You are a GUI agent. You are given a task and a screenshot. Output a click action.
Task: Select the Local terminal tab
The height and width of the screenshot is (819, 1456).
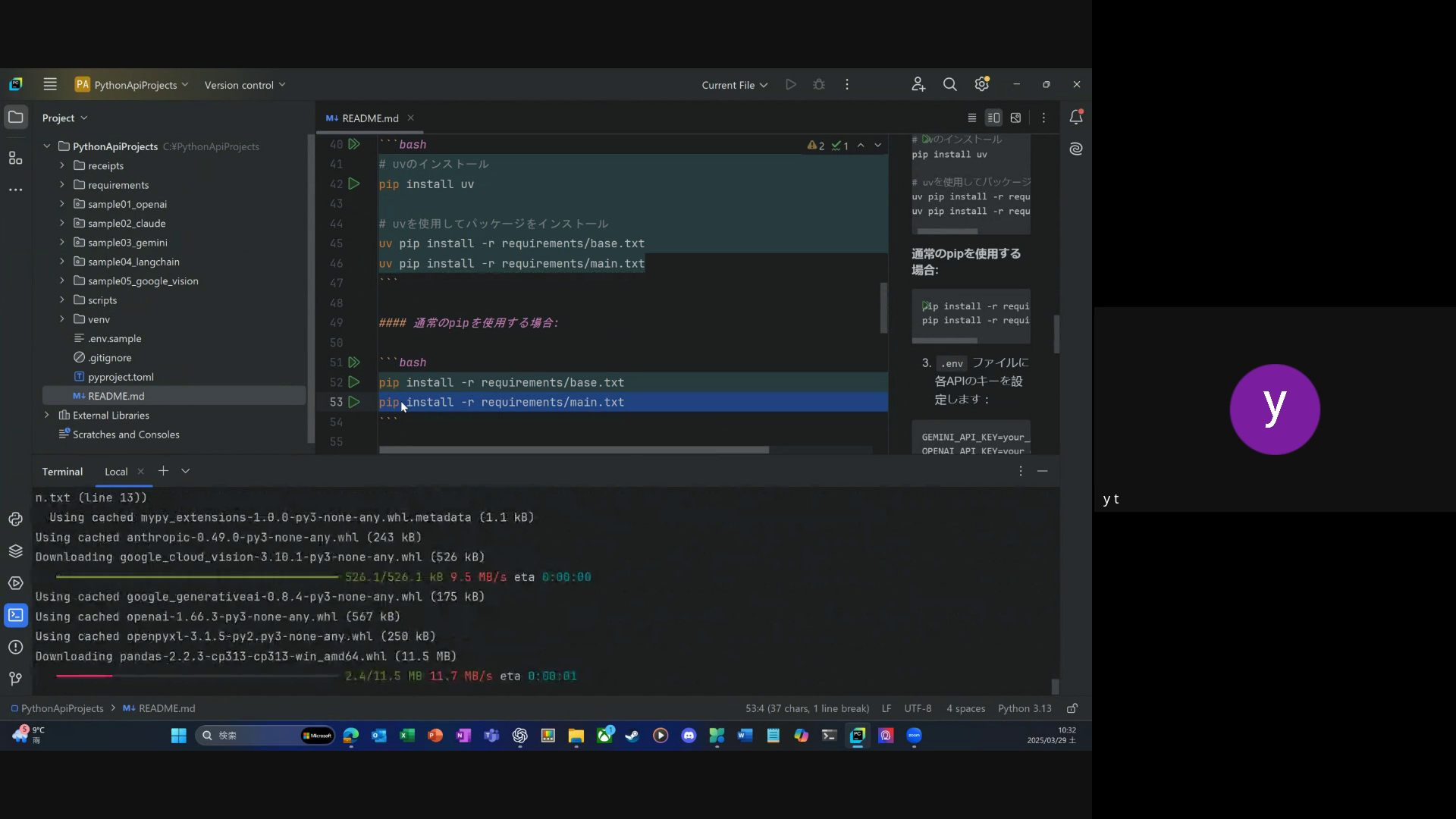pyautogui.click(x=116, y=472)
